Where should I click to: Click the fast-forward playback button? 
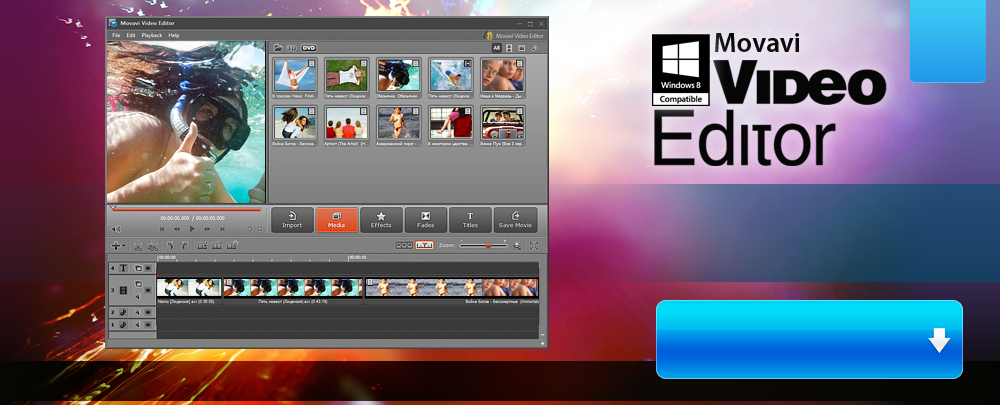pos(207,228)
